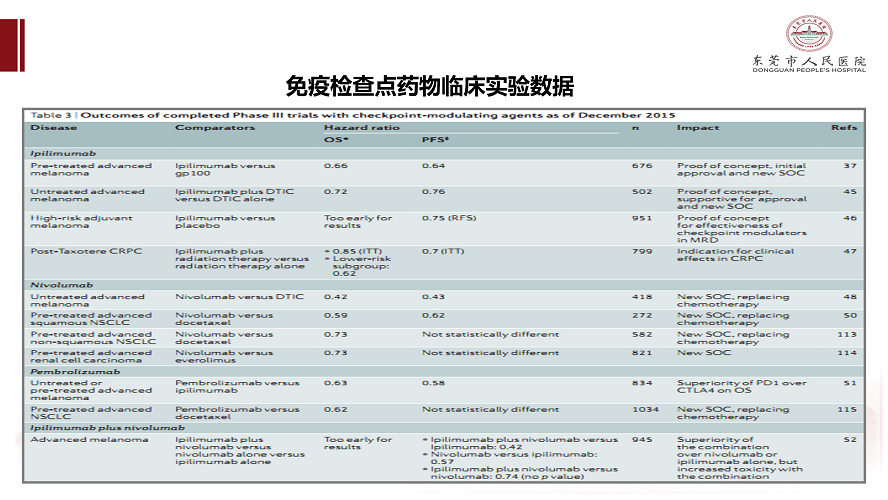Click the Table 3 caption text

click(353, 115)
